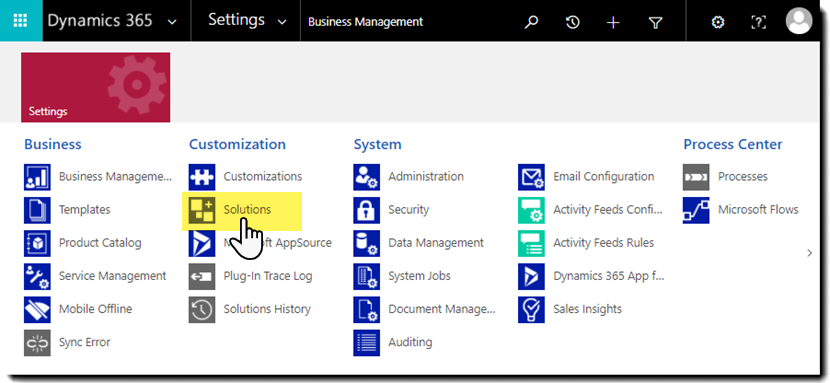Open the Solutions History link
Screen dimensions: 830x383
pyautogui.click(x=267, y=308)
